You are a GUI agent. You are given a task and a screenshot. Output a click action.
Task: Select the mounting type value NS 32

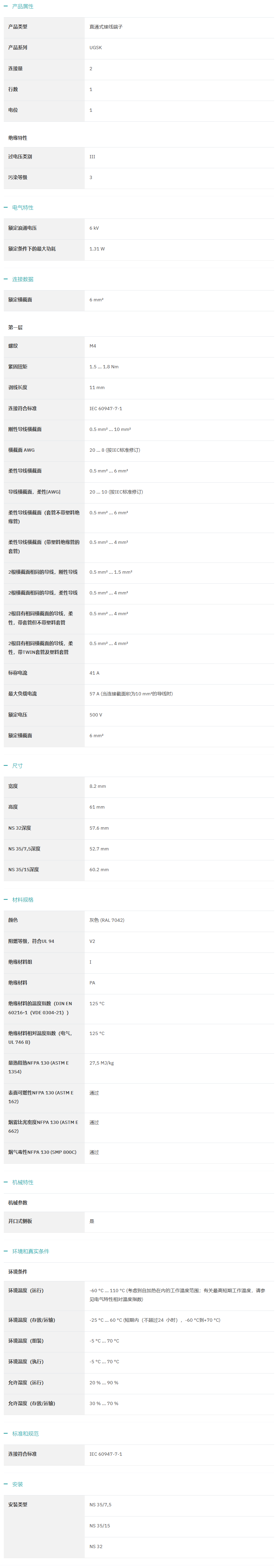click(96, 1546)
